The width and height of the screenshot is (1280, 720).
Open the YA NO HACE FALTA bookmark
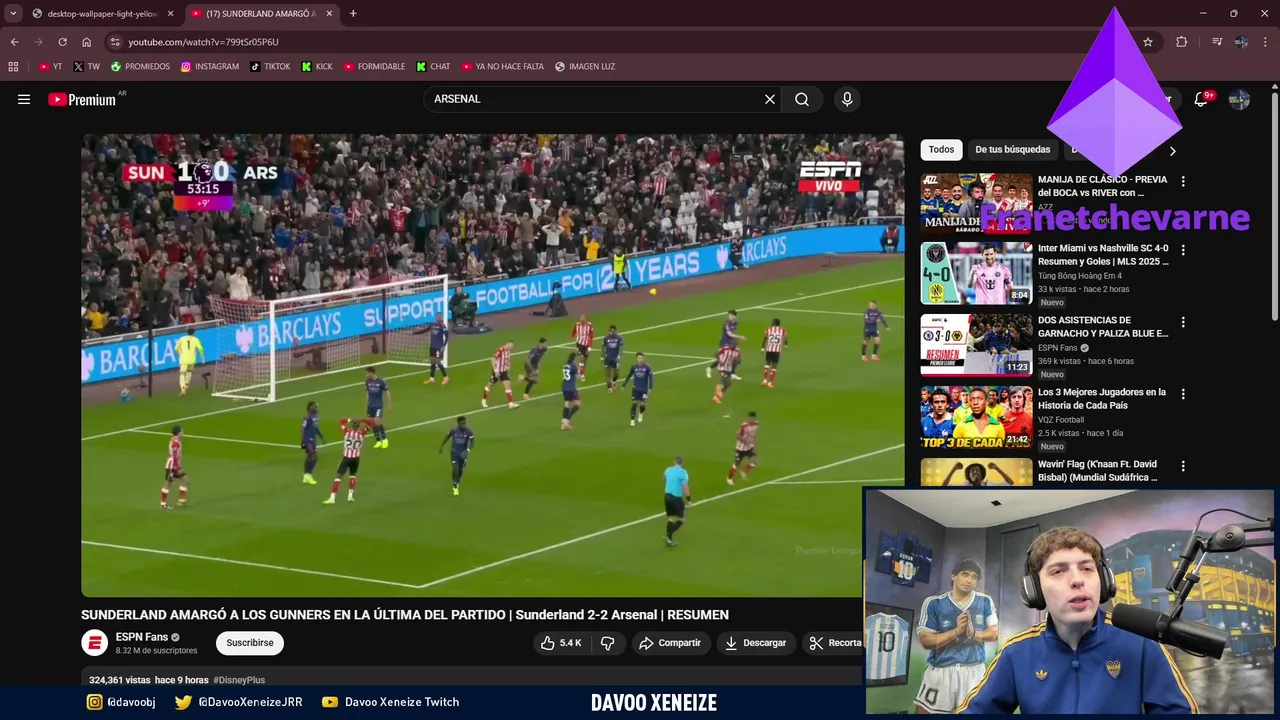coord(503,67)
